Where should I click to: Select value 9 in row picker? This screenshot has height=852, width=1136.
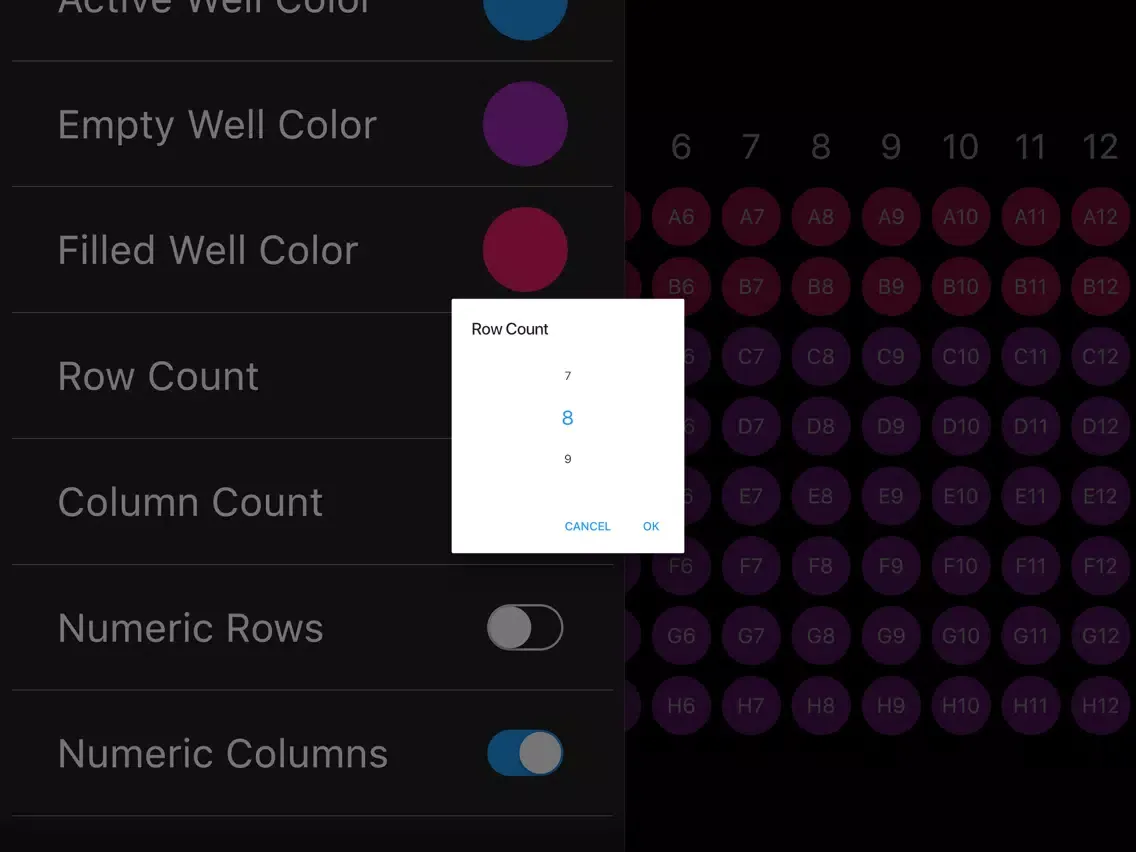tap(567, 459)
